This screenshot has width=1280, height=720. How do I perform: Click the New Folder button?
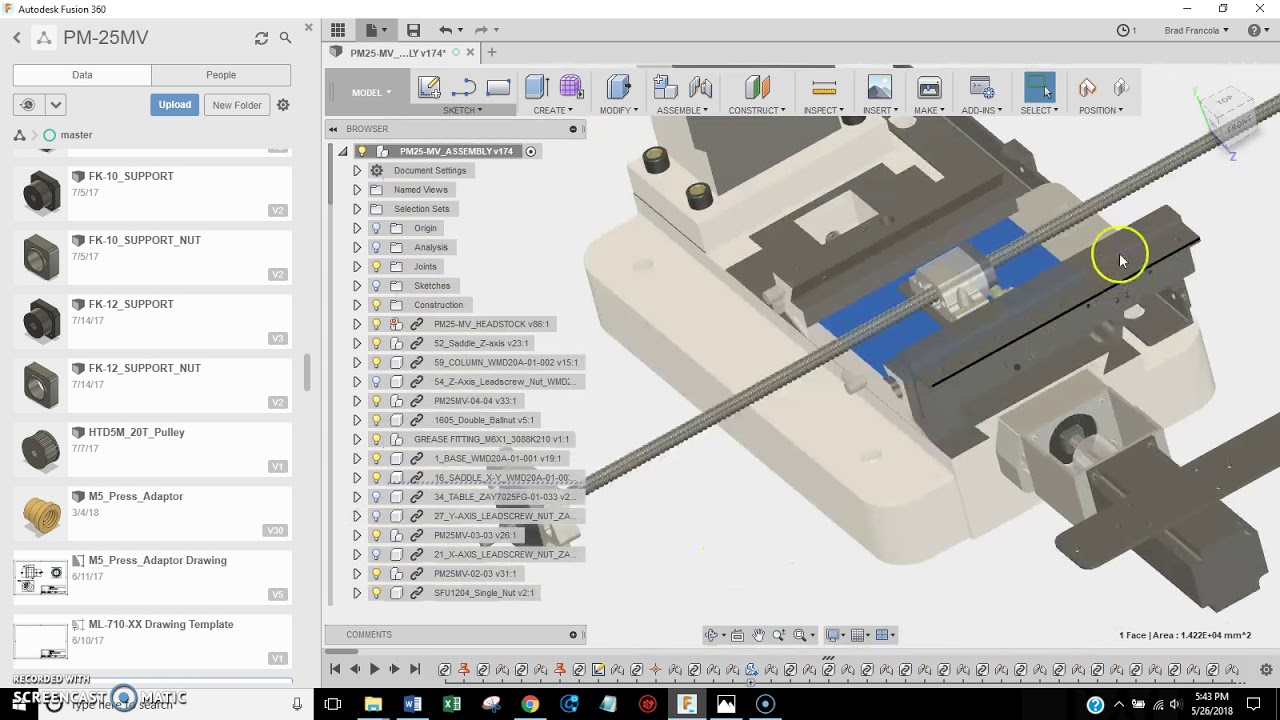coord(237,105)
